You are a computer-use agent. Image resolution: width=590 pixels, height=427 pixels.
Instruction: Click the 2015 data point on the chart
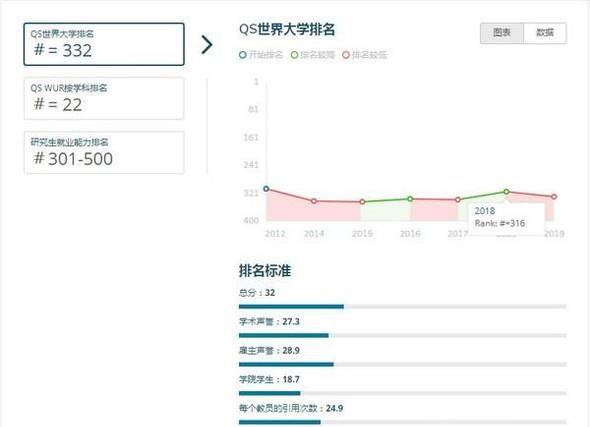pyautogui.click(x=362, y=202)
